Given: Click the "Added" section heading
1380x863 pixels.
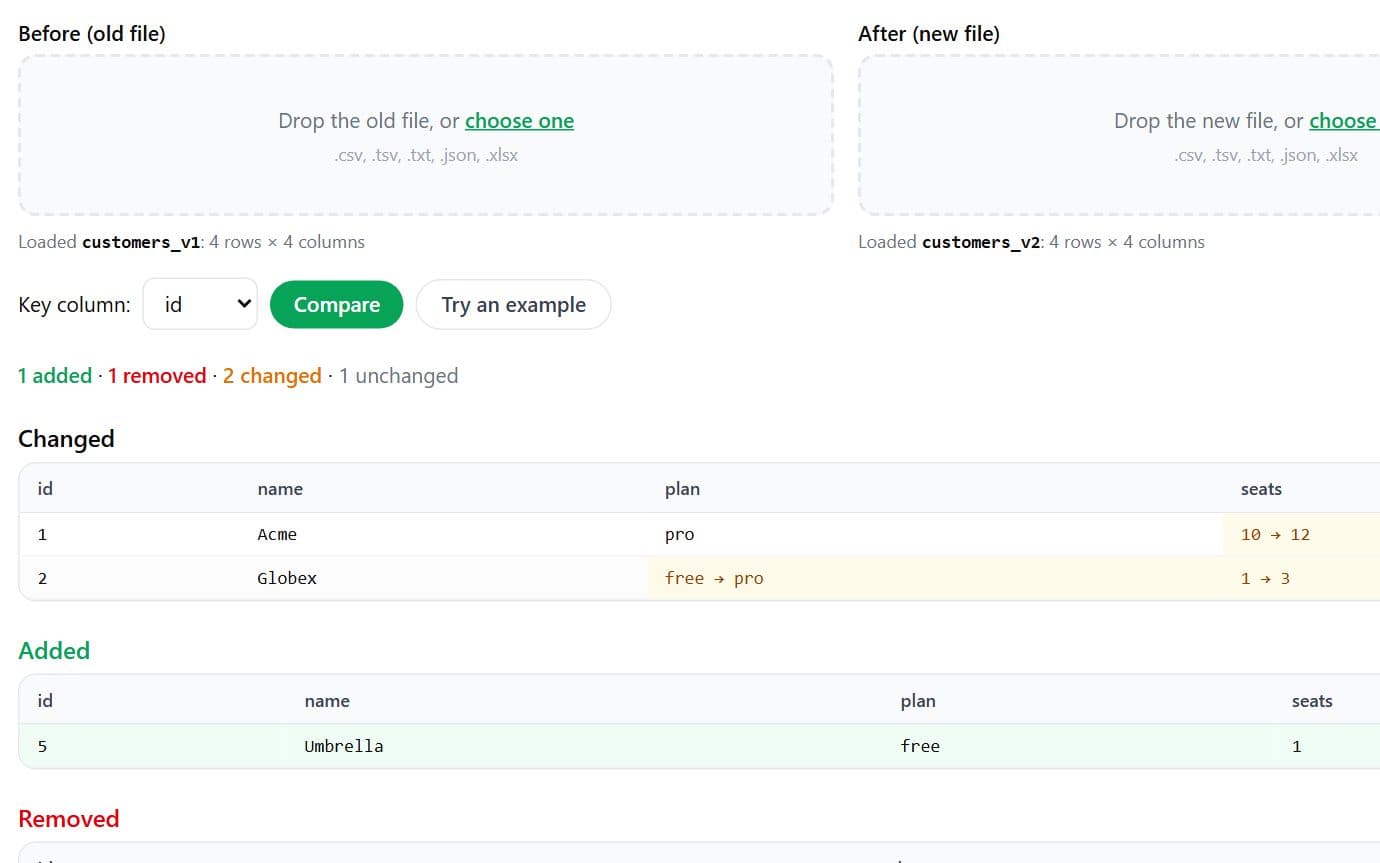Looking at the screenshot, I should [54, 651].
